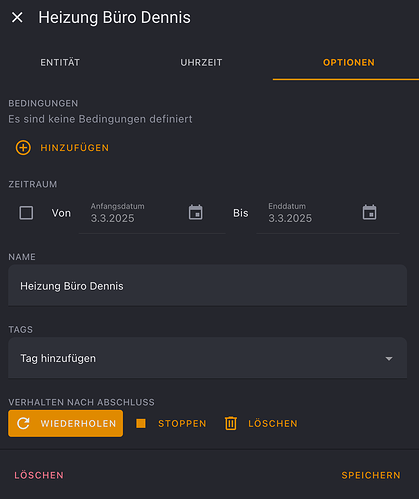Select the orange Löschen behavior option
This screenshot has width=419, height=499.
click(261, 423)
